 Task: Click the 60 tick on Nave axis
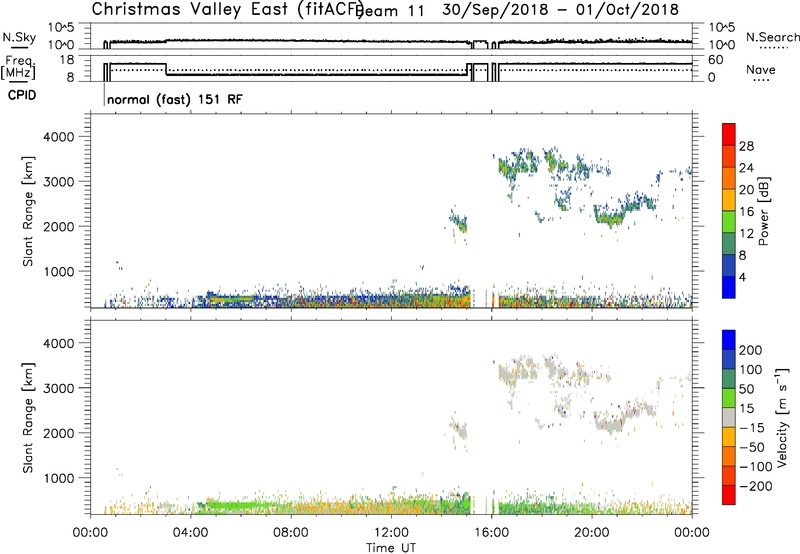(x=715, y=60)
